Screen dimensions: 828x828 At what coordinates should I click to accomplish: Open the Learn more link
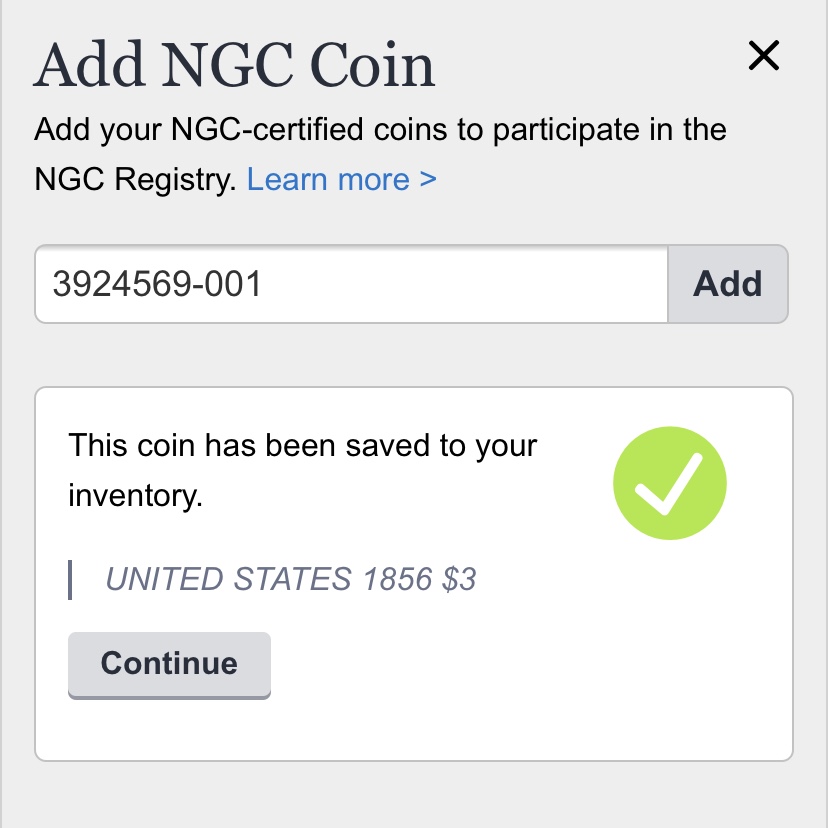342,180
